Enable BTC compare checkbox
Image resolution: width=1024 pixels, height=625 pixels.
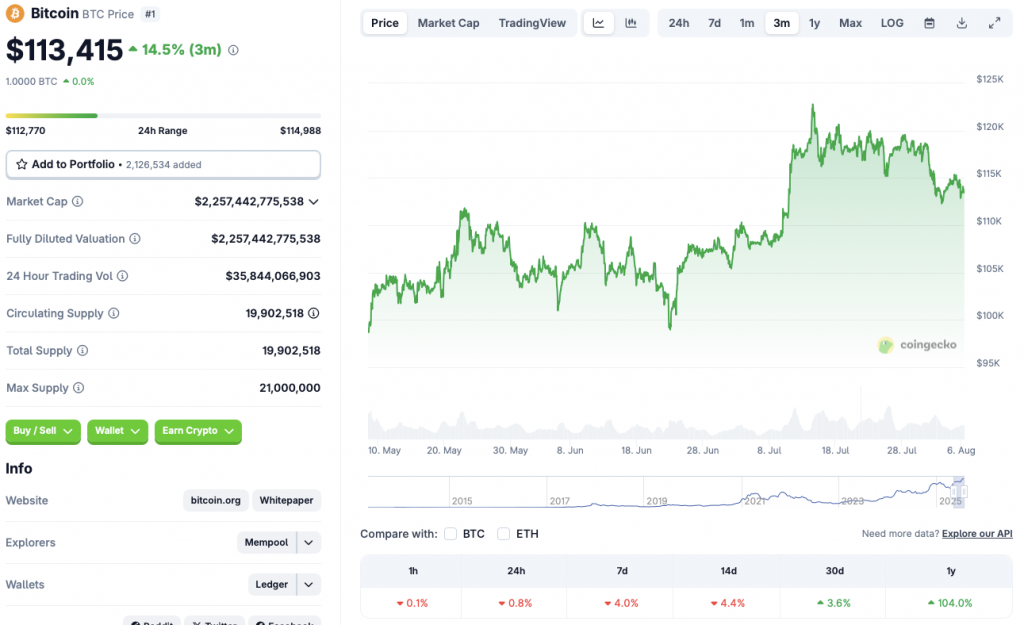(451, 534)
